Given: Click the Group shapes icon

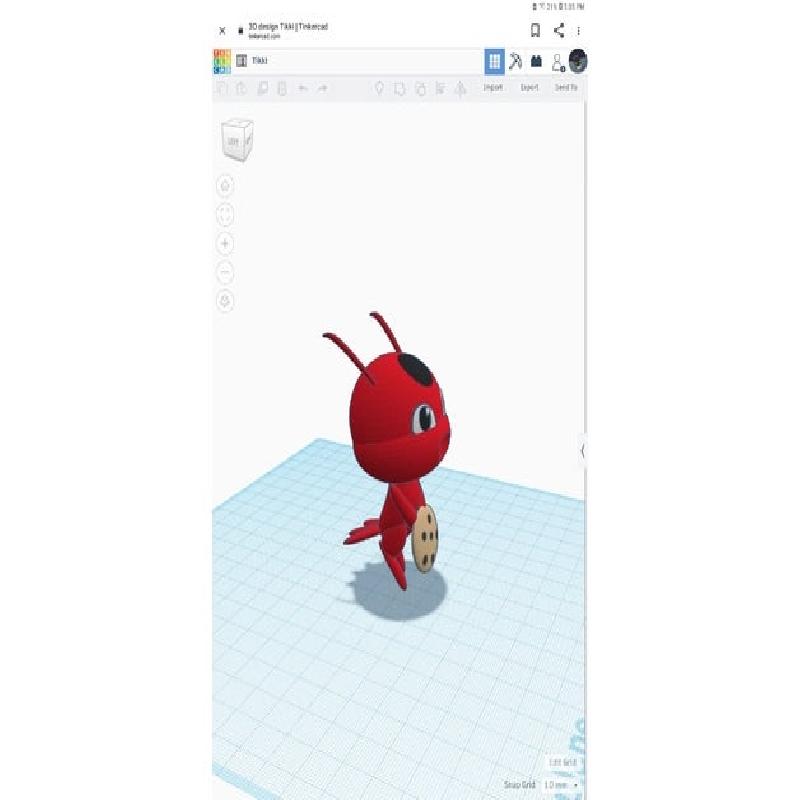Looking at the screenshot, I should [399, 89].
